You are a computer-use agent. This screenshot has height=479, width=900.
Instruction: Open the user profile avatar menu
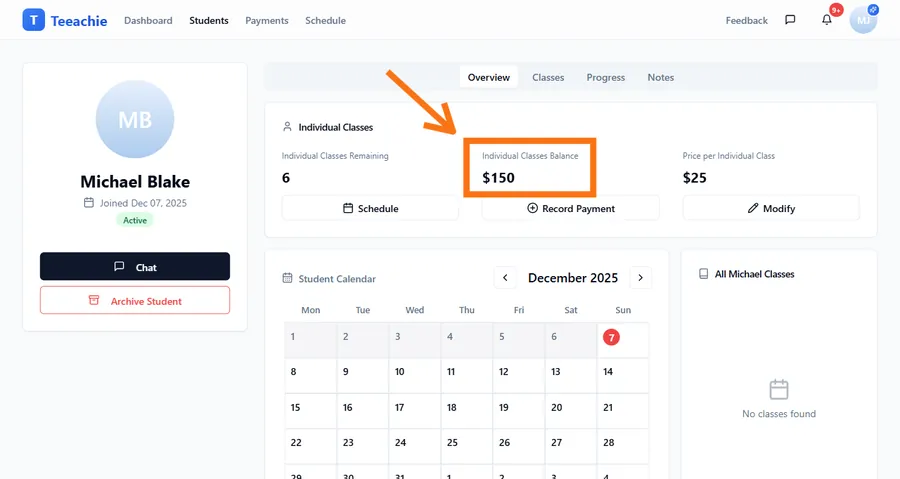click(x=862, y=20)
